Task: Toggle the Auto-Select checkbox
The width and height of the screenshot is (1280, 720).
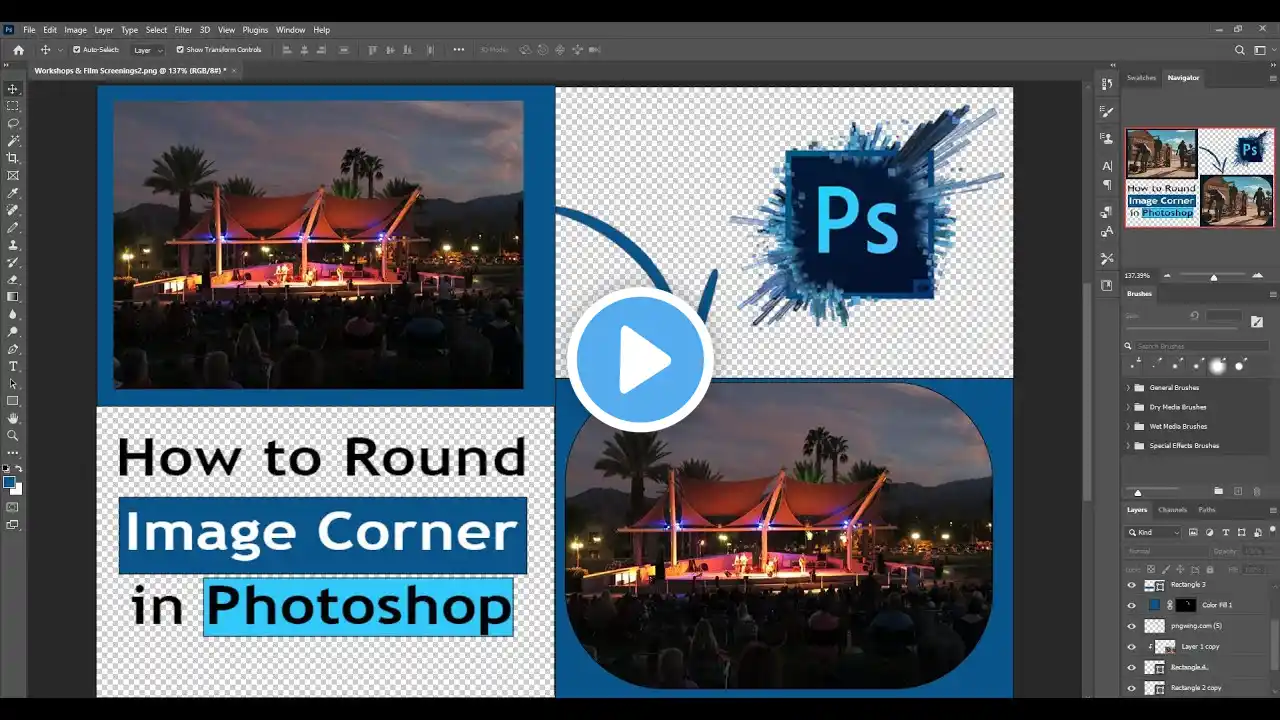Action: coord(77,50)
